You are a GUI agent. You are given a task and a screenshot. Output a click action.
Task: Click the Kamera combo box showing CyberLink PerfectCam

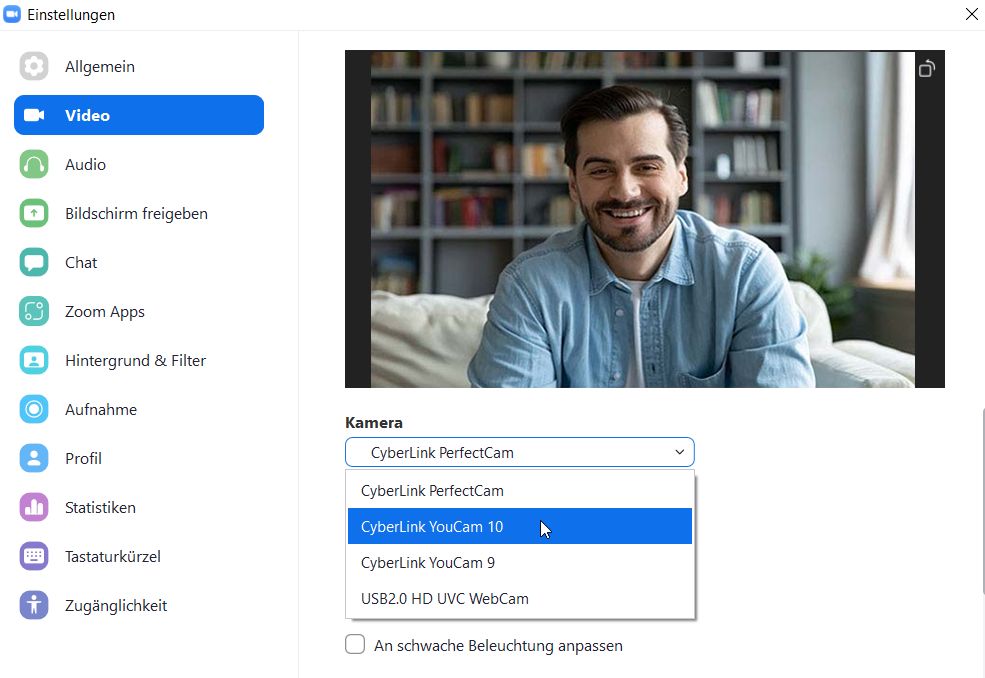[520, 452]
